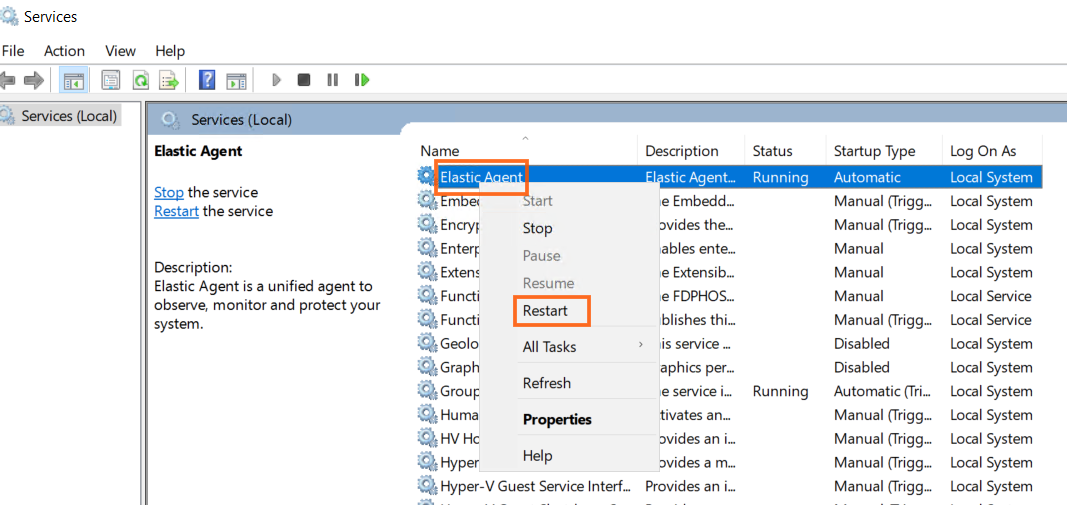Screen dimensions: 1067x505
Task: Click the Export List toolbar icon
Action: [x=169, y=80]
